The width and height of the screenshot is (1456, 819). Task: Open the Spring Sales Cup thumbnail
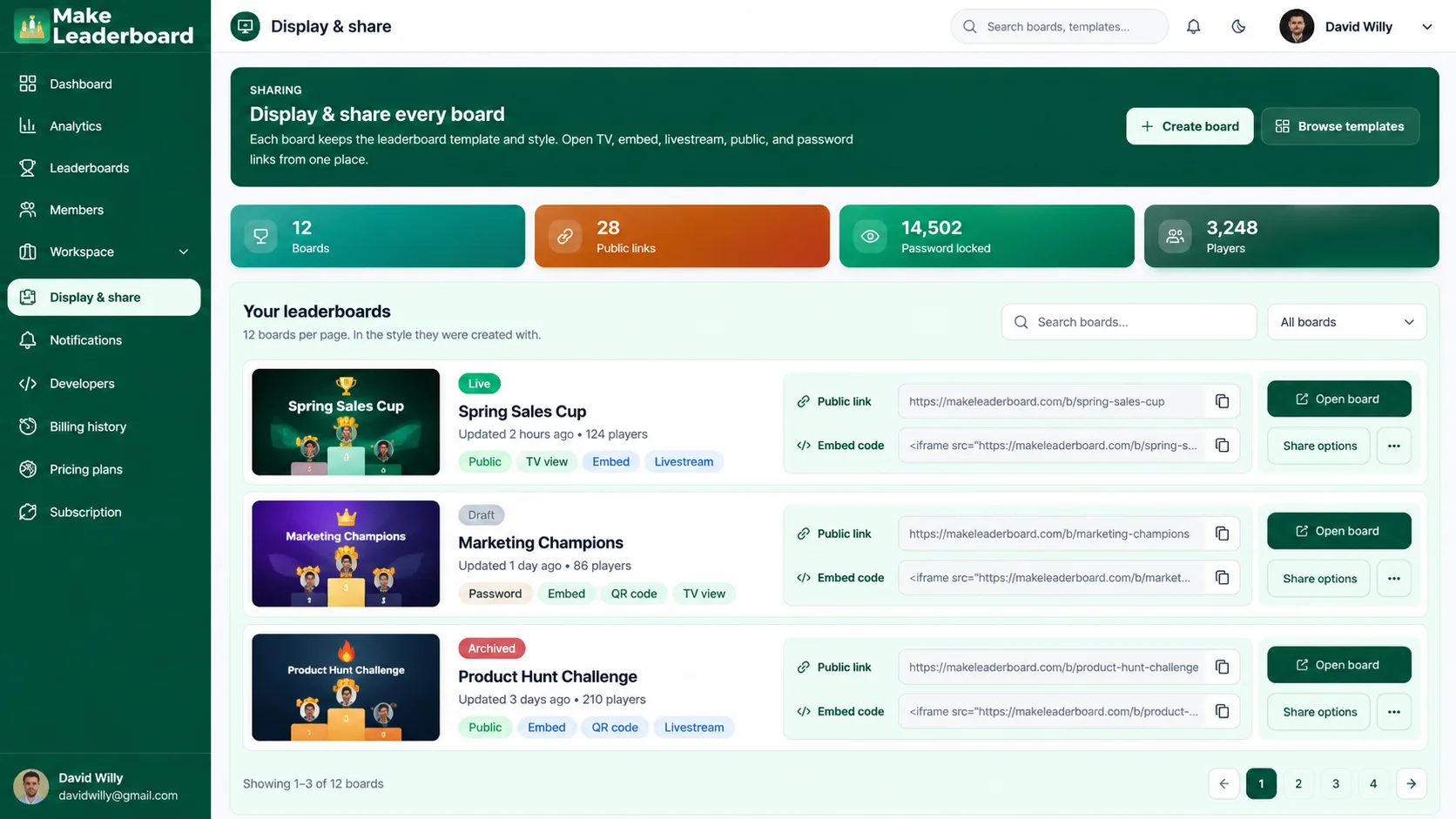(x=346, y=422)
